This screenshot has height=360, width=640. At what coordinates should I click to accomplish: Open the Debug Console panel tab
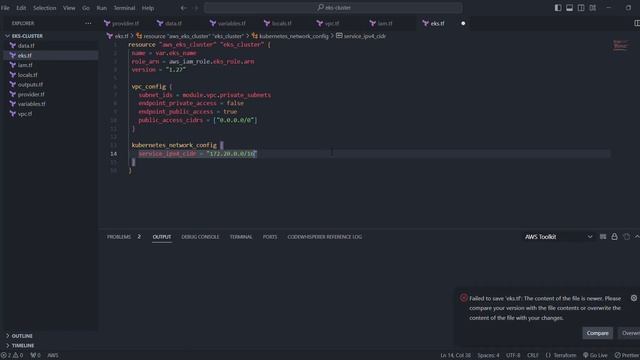200,237
